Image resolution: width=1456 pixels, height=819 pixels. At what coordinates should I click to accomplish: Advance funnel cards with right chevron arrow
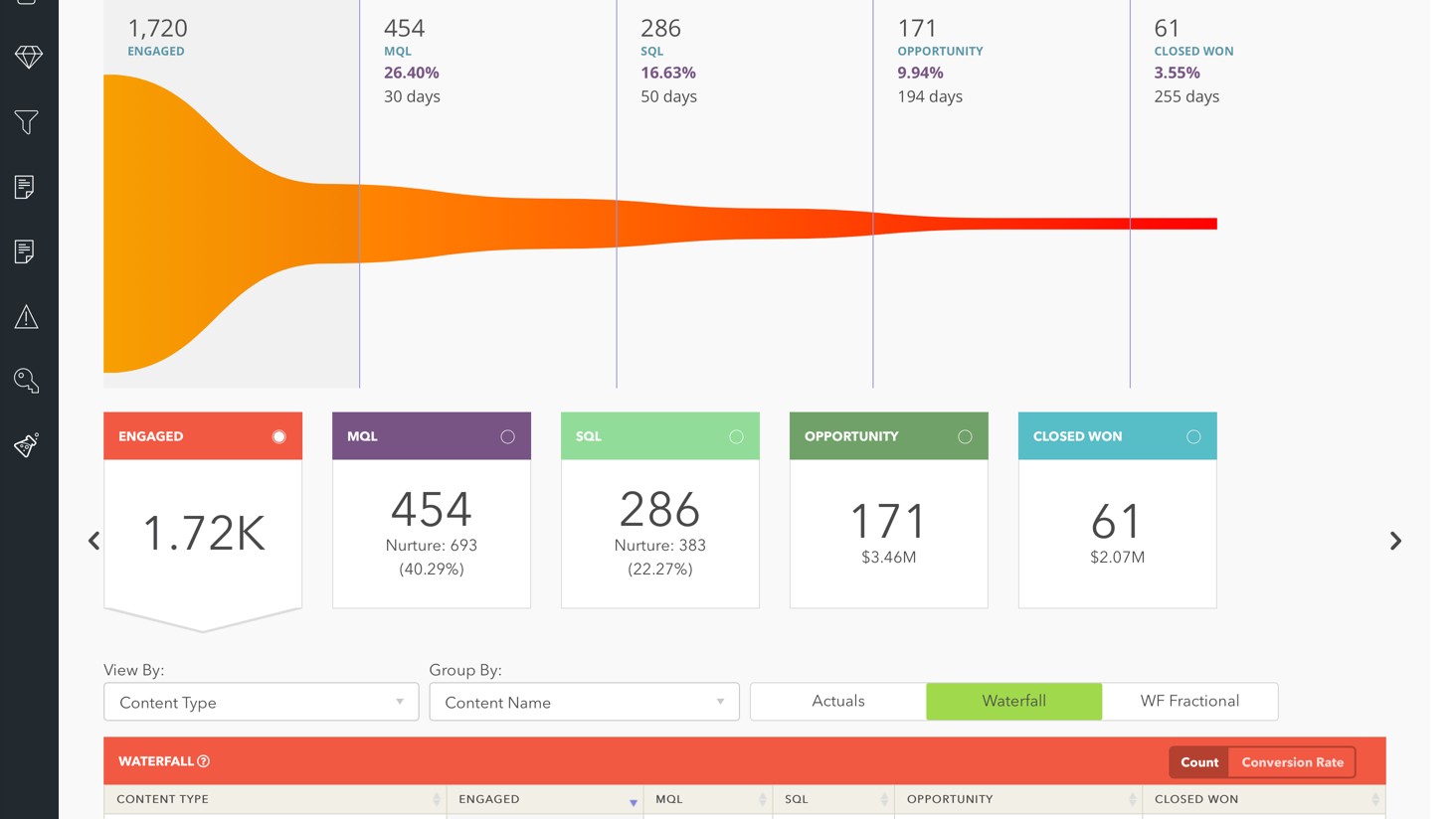(x=1394, y=540)
